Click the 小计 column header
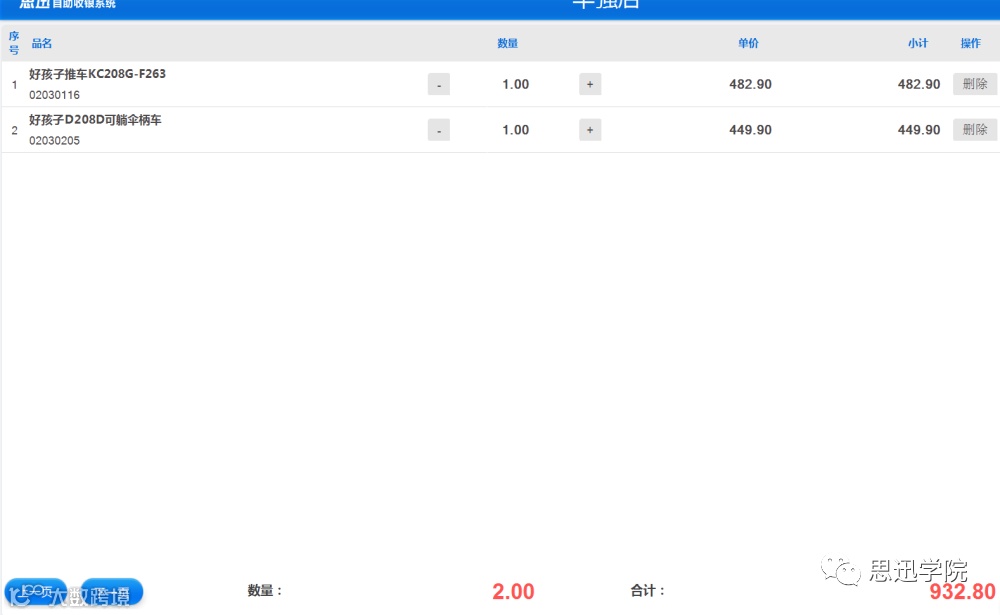Viewport: 1000px width, 615px height. tap(918, 43)
